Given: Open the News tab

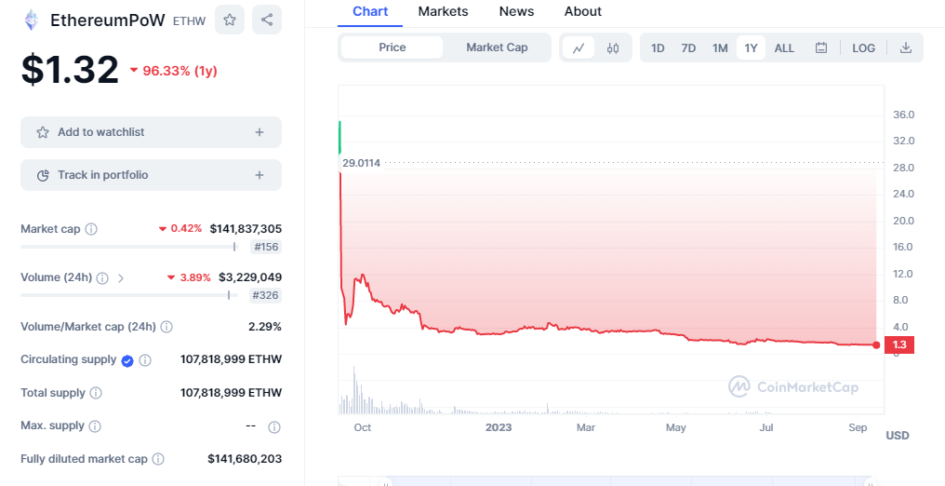Looking at the screenshot, I should coord(516,11).
